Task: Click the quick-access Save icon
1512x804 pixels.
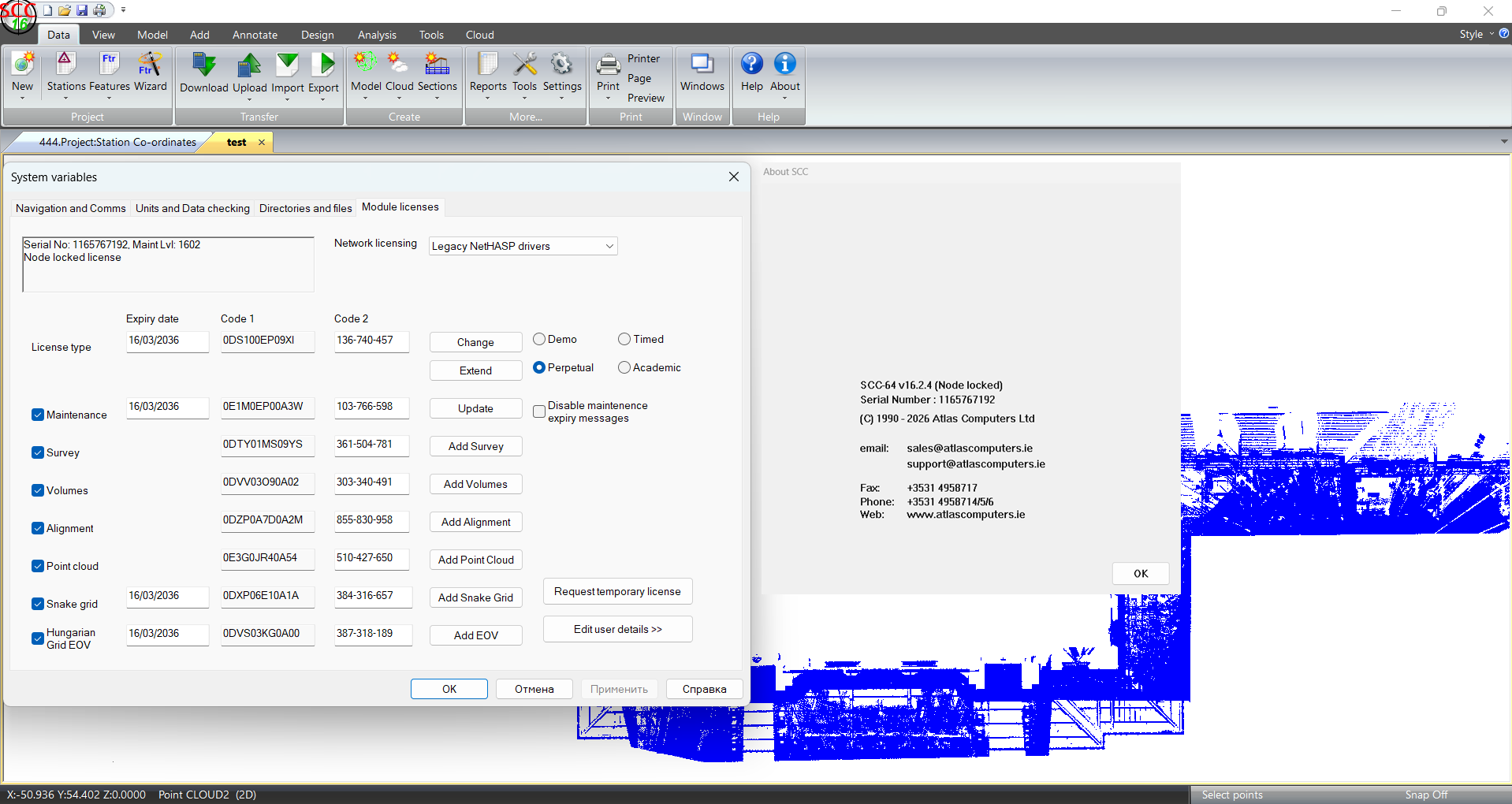Action: [x=82, y=10]
